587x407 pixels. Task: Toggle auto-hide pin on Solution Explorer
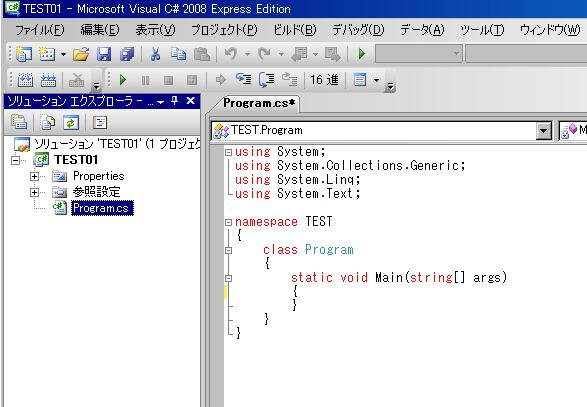coord(174,101)
